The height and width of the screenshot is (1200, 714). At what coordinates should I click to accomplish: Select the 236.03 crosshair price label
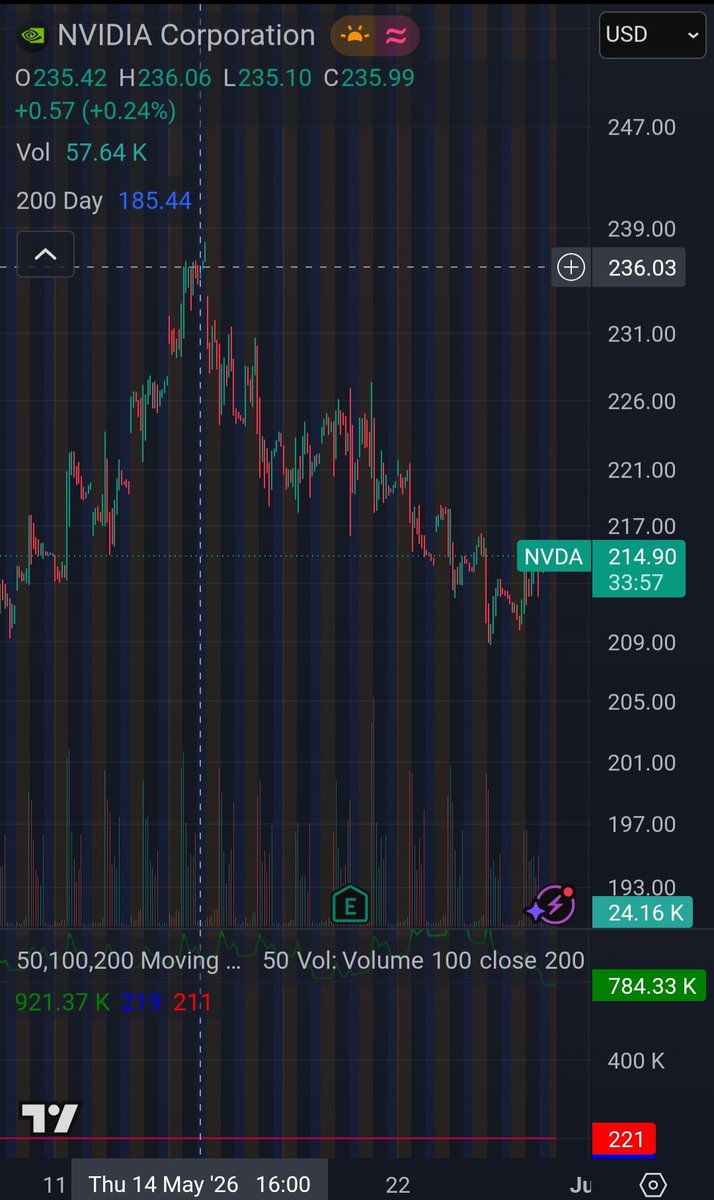click(x=639, y=267)
